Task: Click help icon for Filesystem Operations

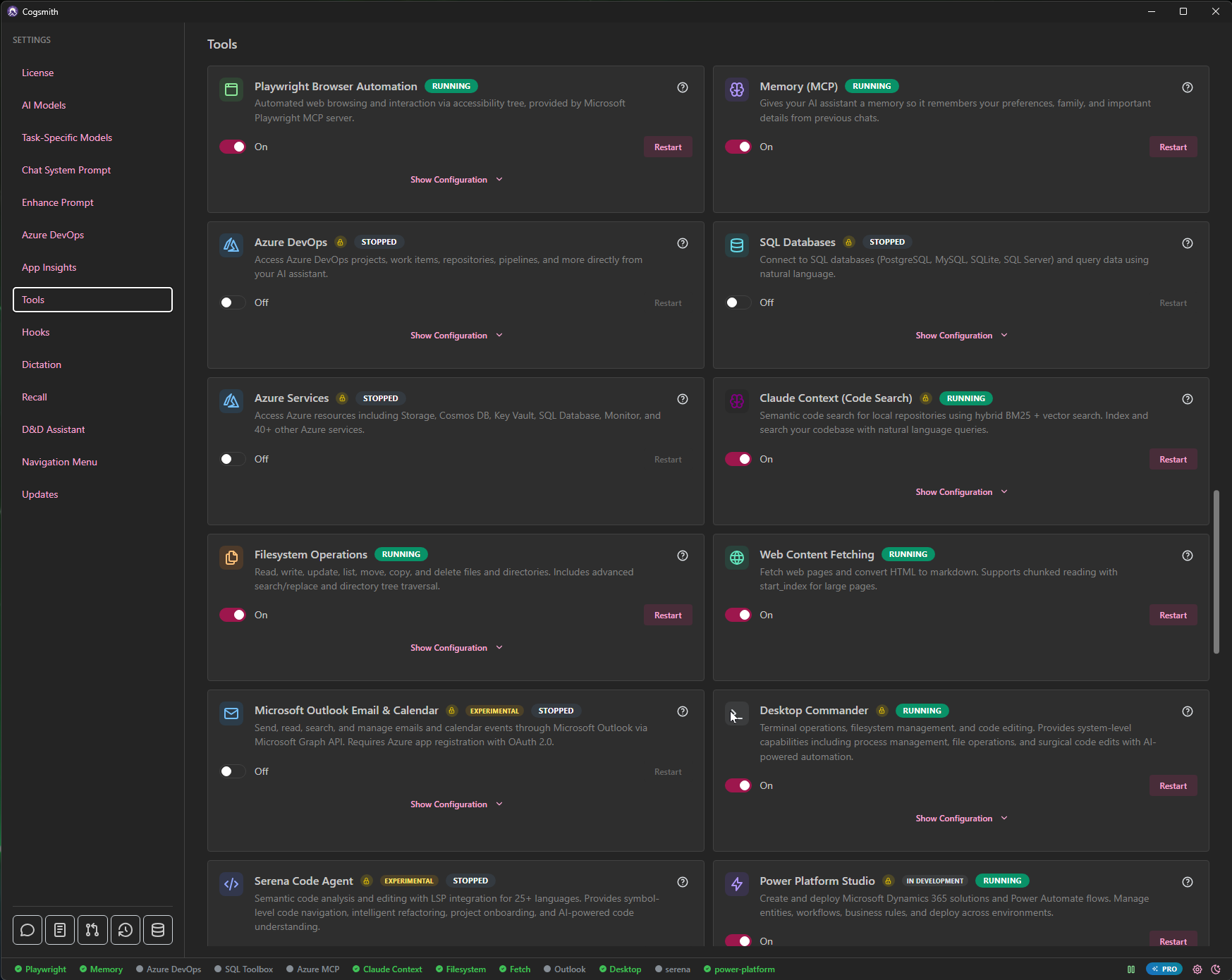Action: (x=683, y=556)
